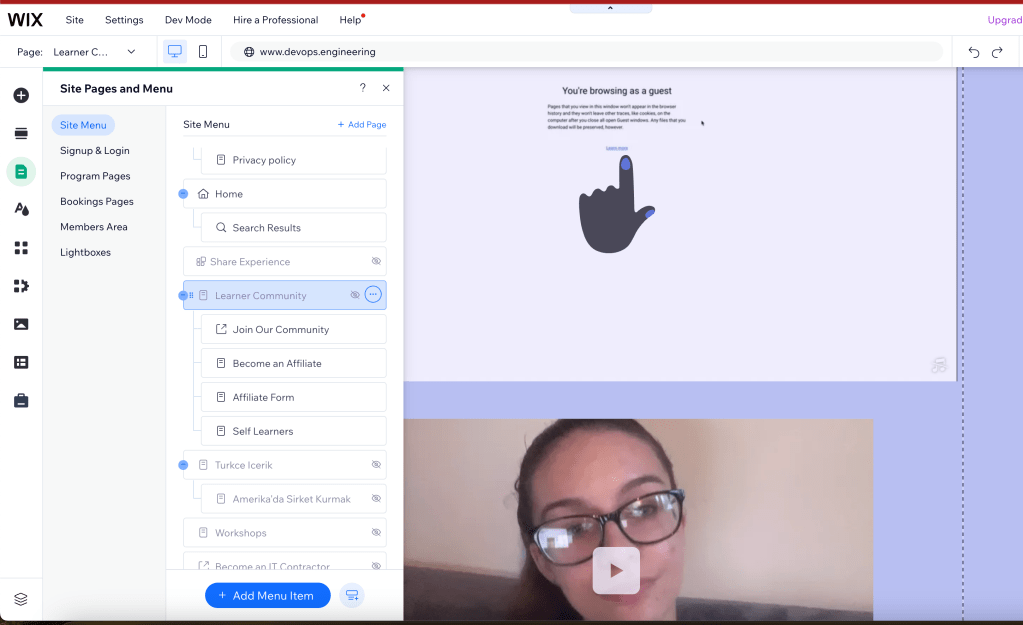Open the Ascend briefcase icon

[x=21, y=401]
